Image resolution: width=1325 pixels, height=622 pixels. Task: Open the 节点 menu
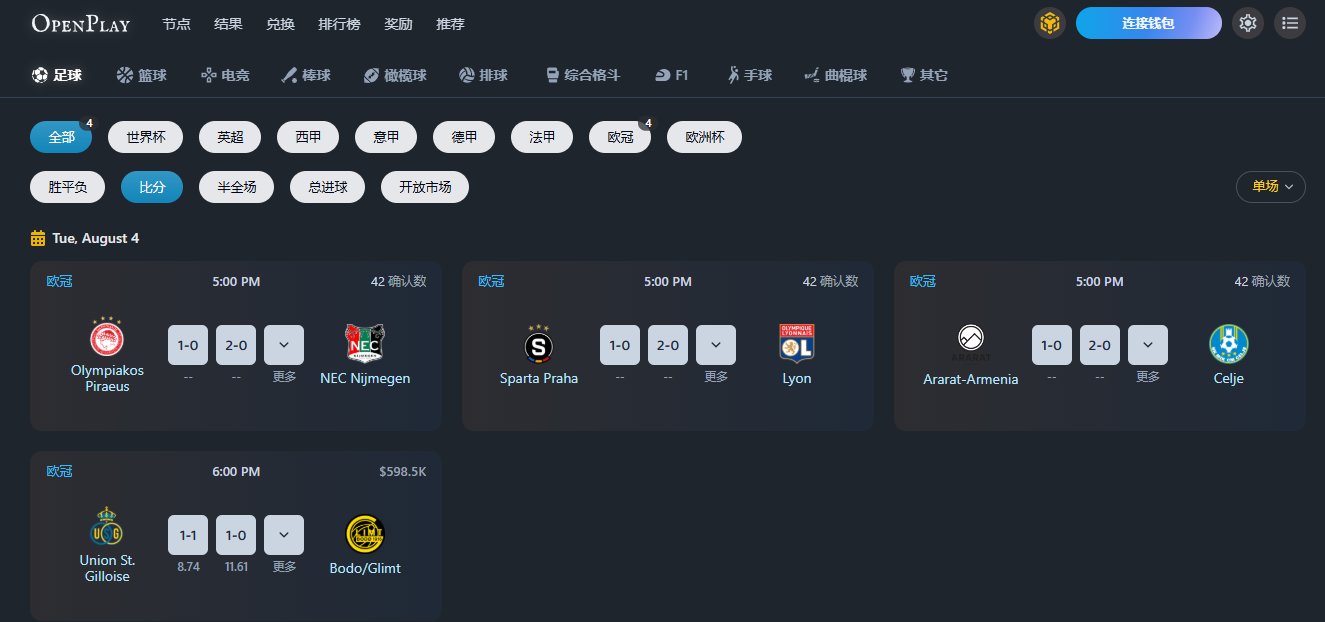(176, 24)
